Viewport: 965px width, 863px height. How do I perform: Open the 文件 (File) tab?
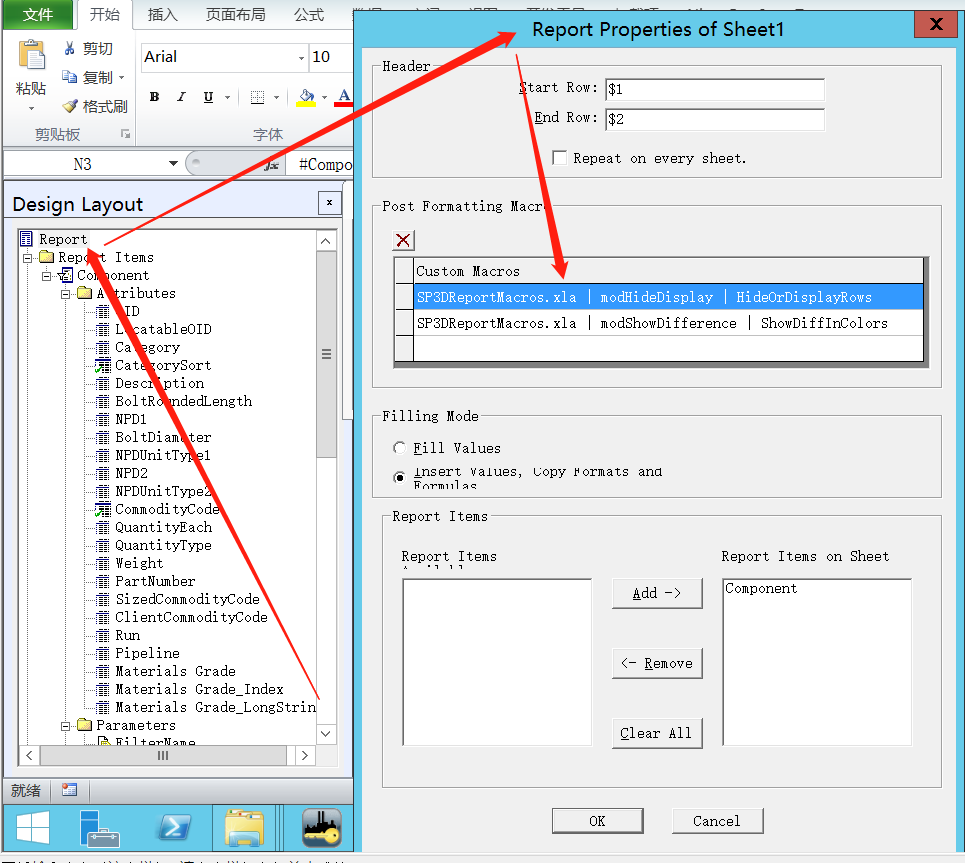(x=38, y=14)
